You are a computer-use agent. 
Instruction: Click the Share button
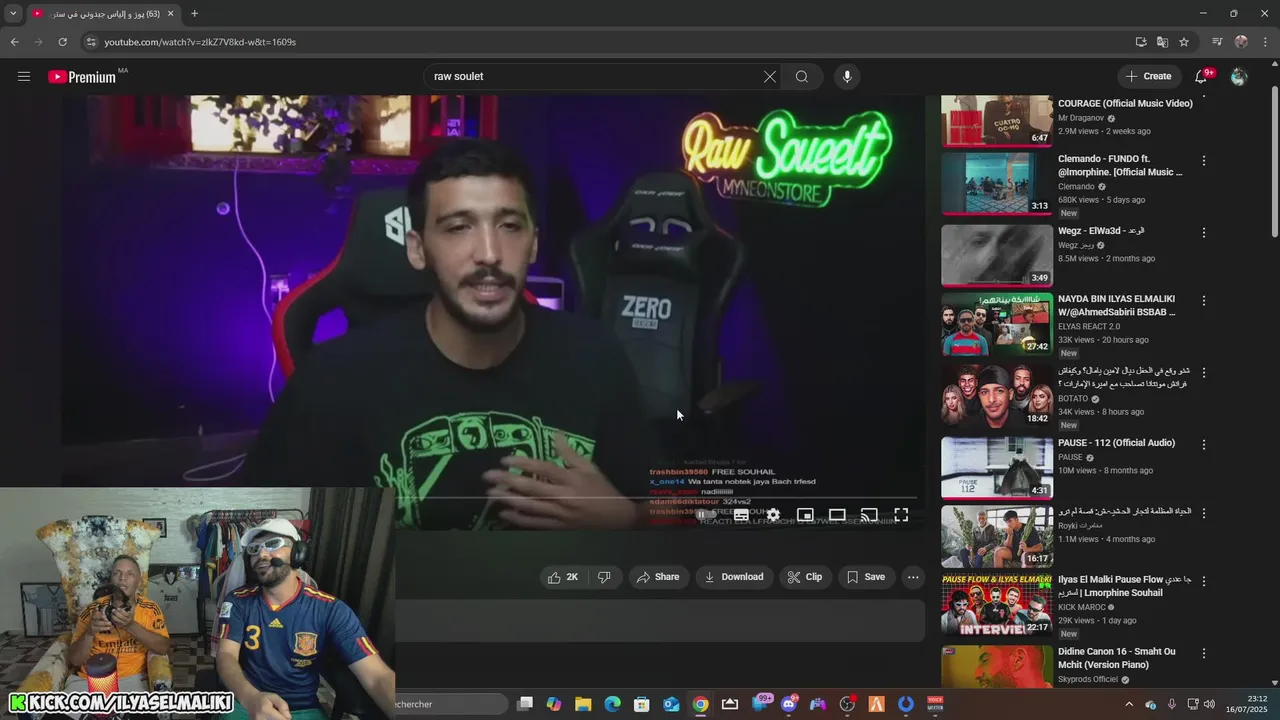(x=658, y=577)
